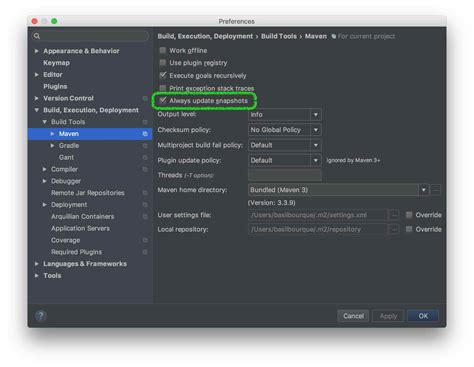
Task: Click project-level icon beside Build Tools
Action: click(x=145, y=122)
